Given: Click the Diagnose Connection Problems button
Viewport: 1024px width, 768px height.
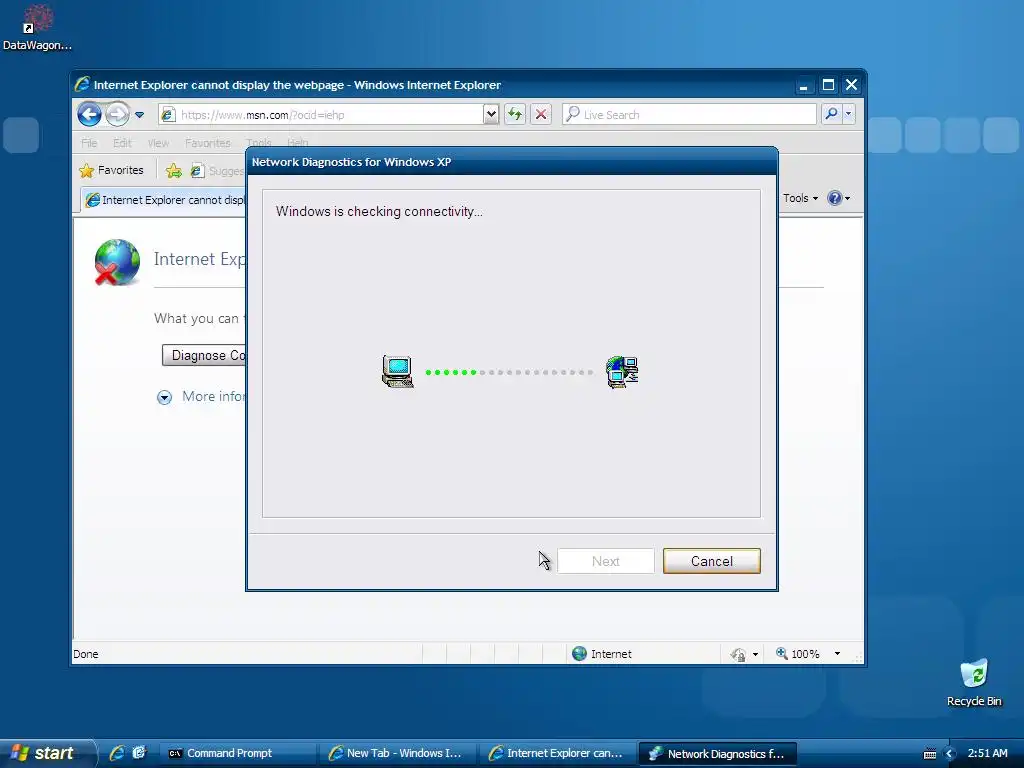Looking at the screenshot, I should click(x=204, y=355).
